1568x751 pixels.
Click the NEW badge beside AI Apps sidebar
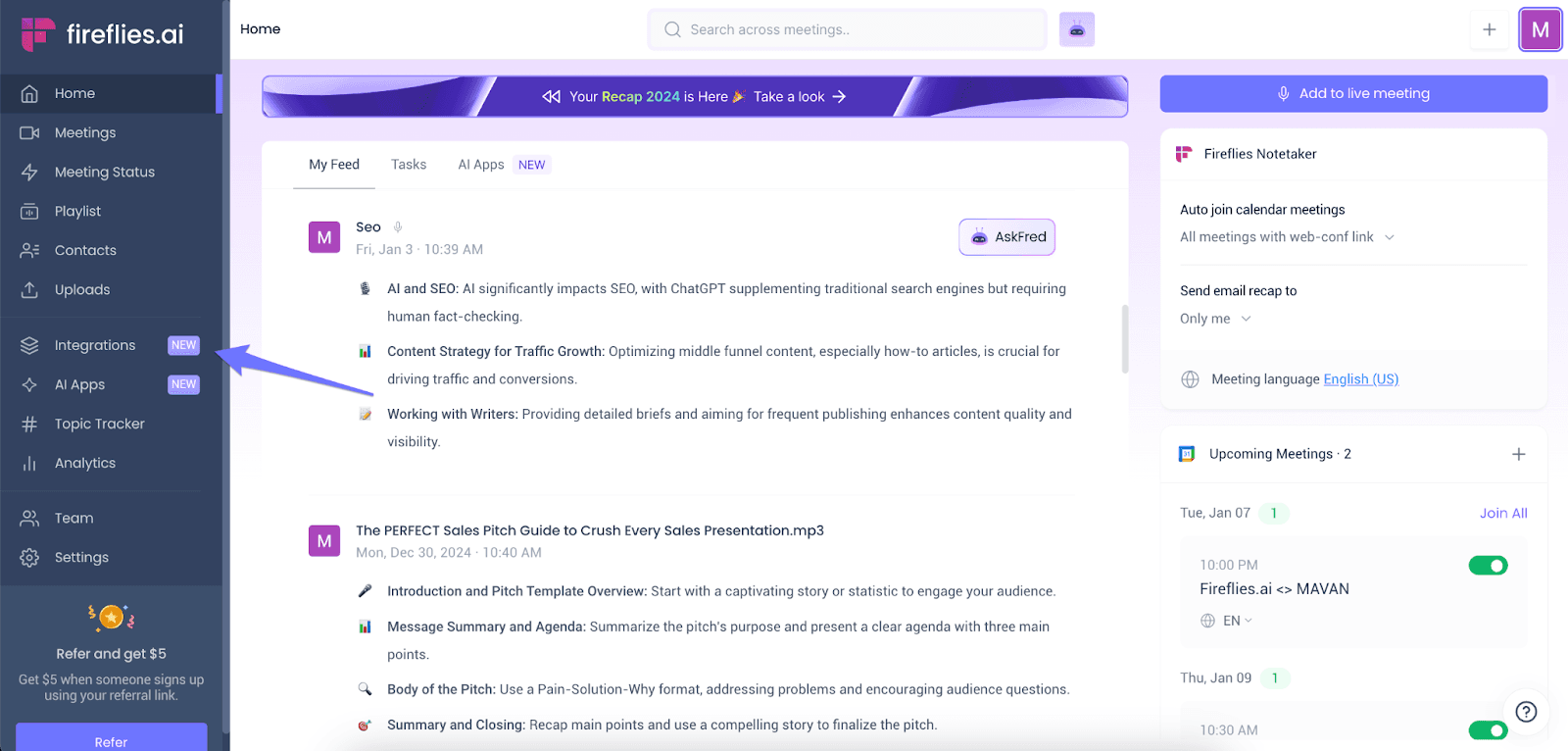pos(183,384)
